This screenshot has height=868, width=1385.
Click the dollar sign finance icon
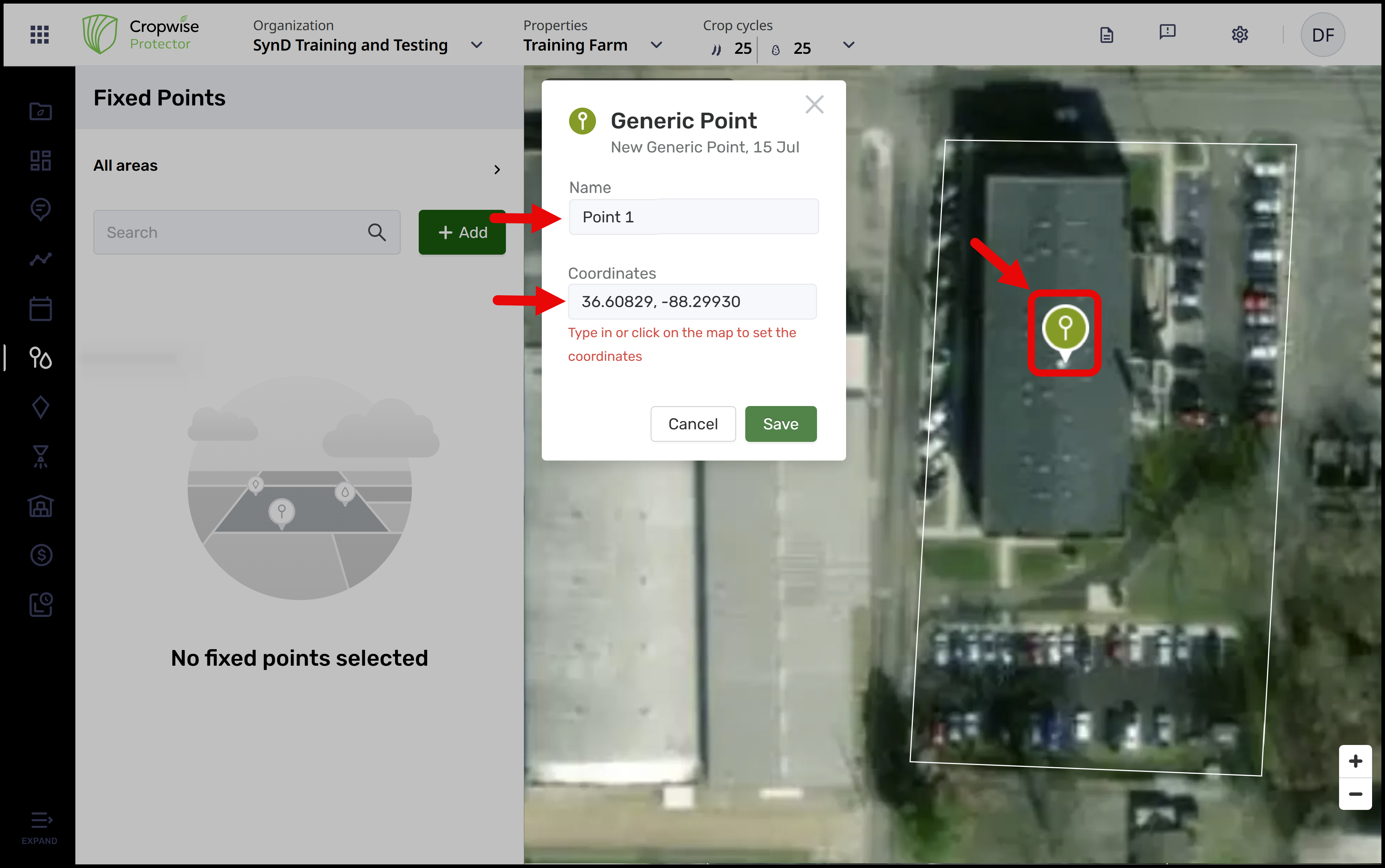[40, 555]
